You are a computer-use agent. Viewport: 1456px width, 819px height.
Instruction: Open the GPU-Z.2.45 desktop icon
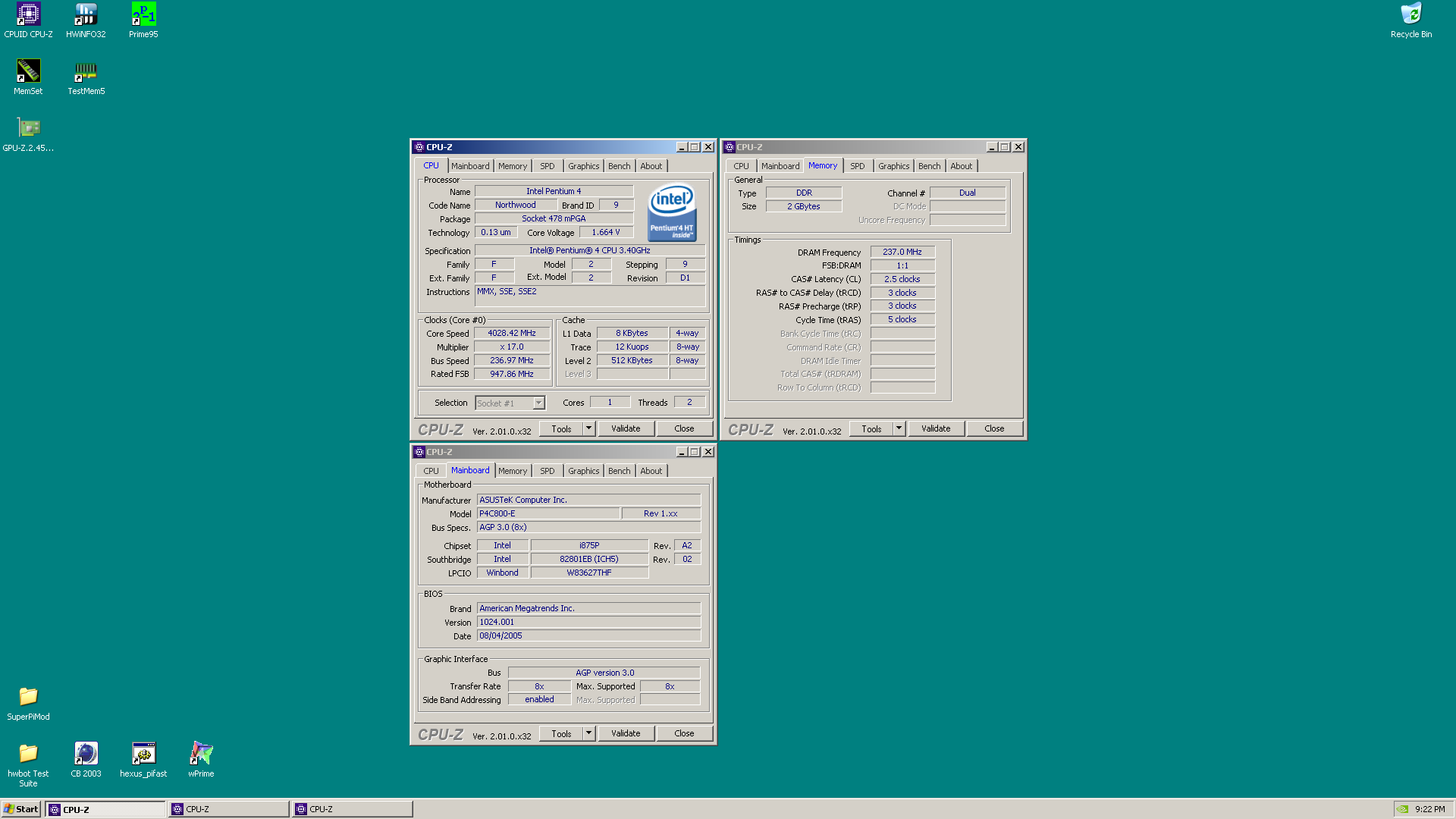[28, 134]
